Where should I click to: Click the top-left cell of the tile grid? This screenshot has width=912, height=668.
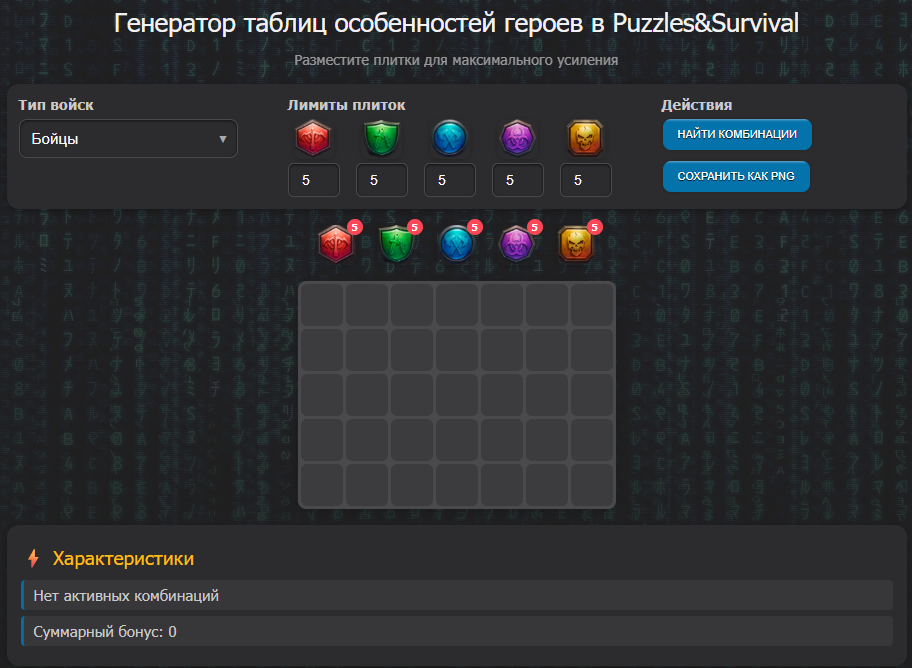click(x=321, y=304)
